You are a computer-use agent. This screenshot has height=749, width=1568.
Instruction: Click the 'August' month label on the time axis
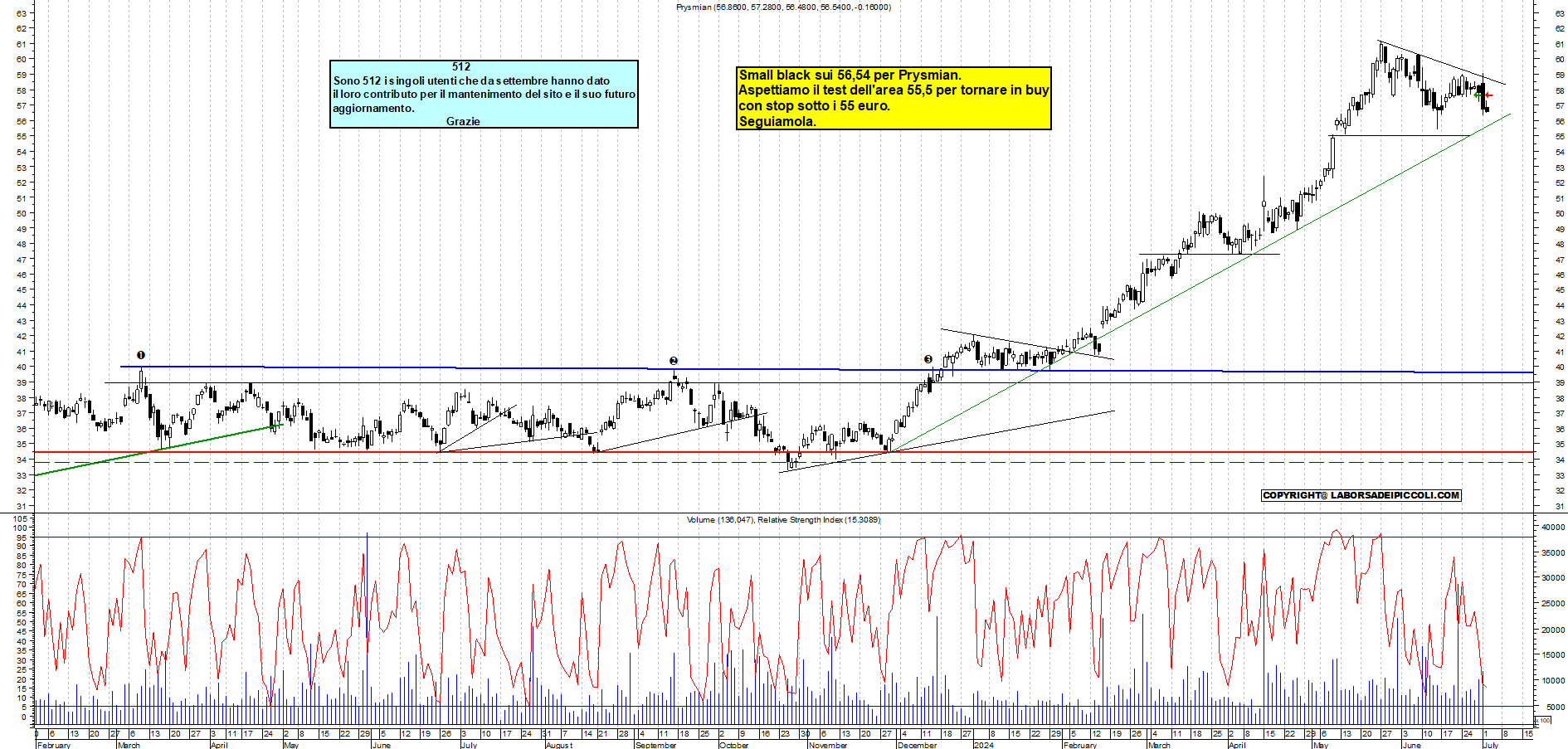point(559,745)
